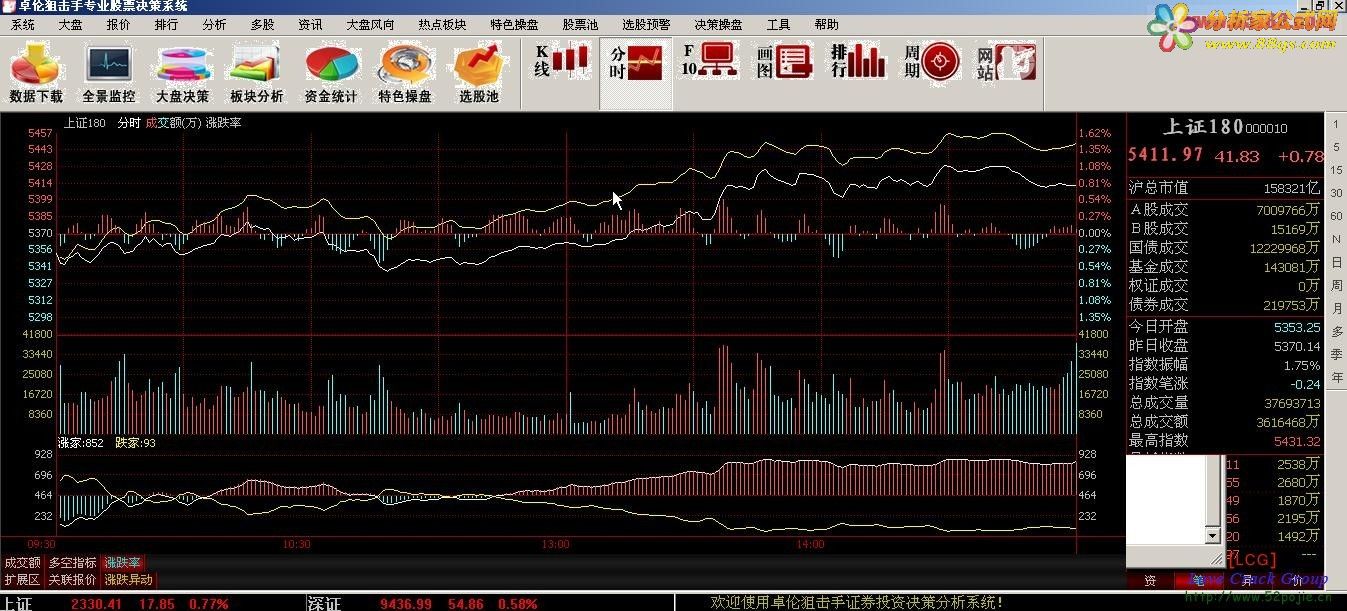The image size is (1347, 611).
Task: Click 深证 index value 9436.99 in status bar
Action: [406, 604]
